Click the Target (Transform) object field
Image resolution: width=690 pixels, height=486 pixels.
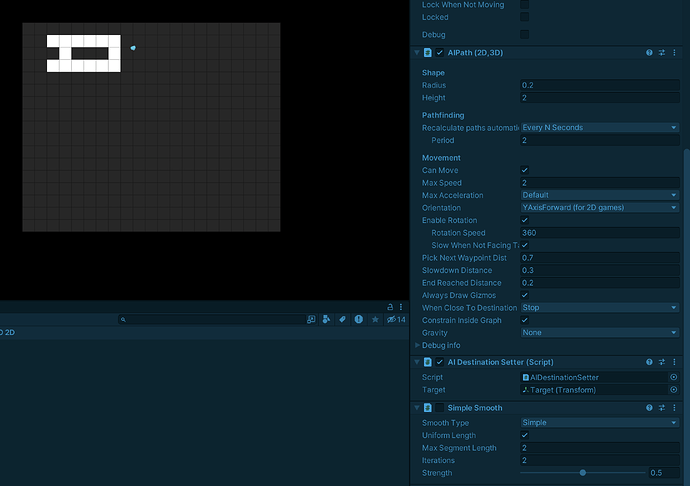[x=594, y=390]
